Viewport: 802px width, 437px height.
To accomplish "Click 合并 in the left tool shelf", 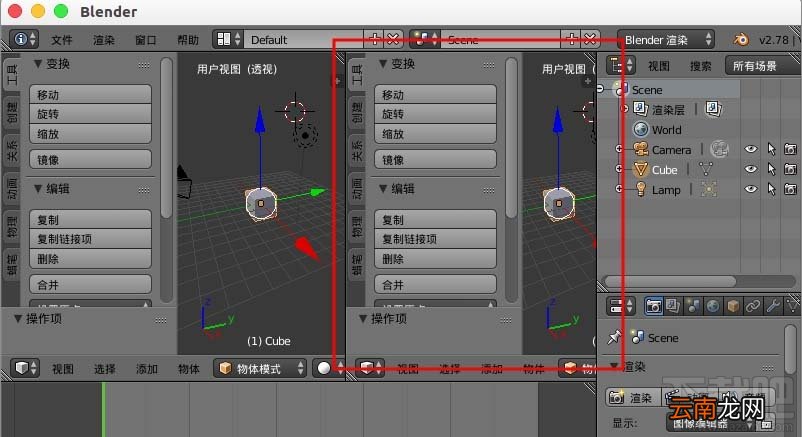I will 91,285.
